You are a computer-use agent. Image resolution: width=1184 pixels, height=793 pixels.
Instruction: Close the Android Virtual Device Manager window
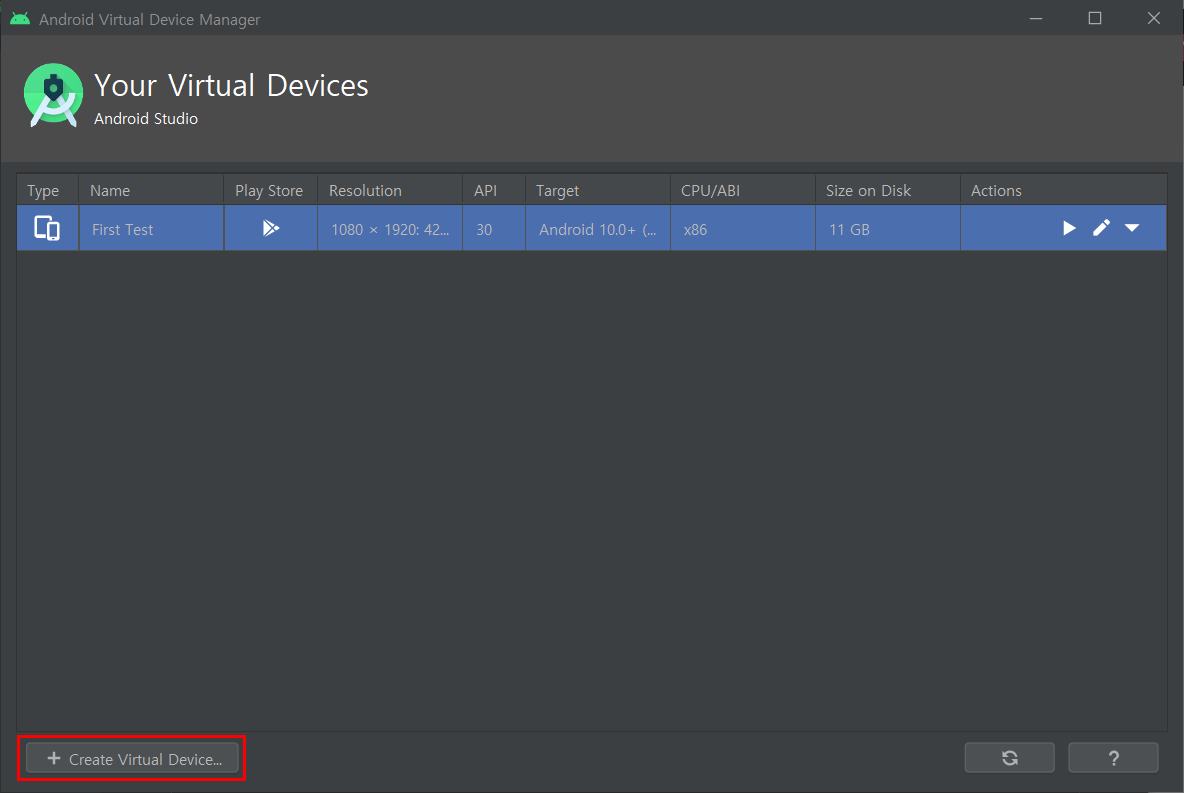coord(1154,18)
